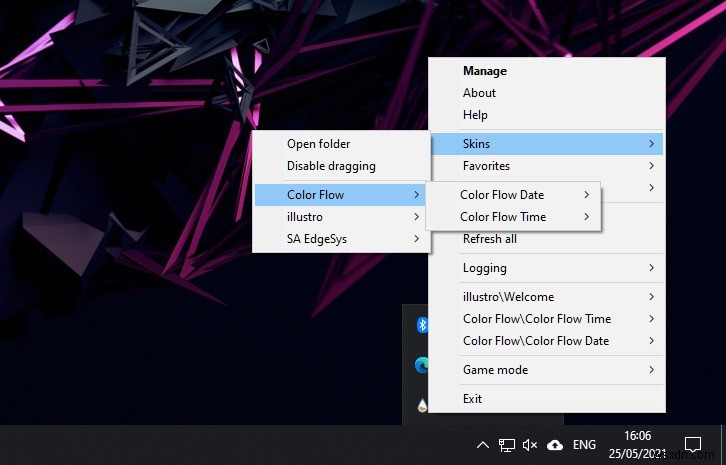Open the Manage entry in Rainmeter menu
The width and height of the screenshot is (726, 465).
coord(547,71)
